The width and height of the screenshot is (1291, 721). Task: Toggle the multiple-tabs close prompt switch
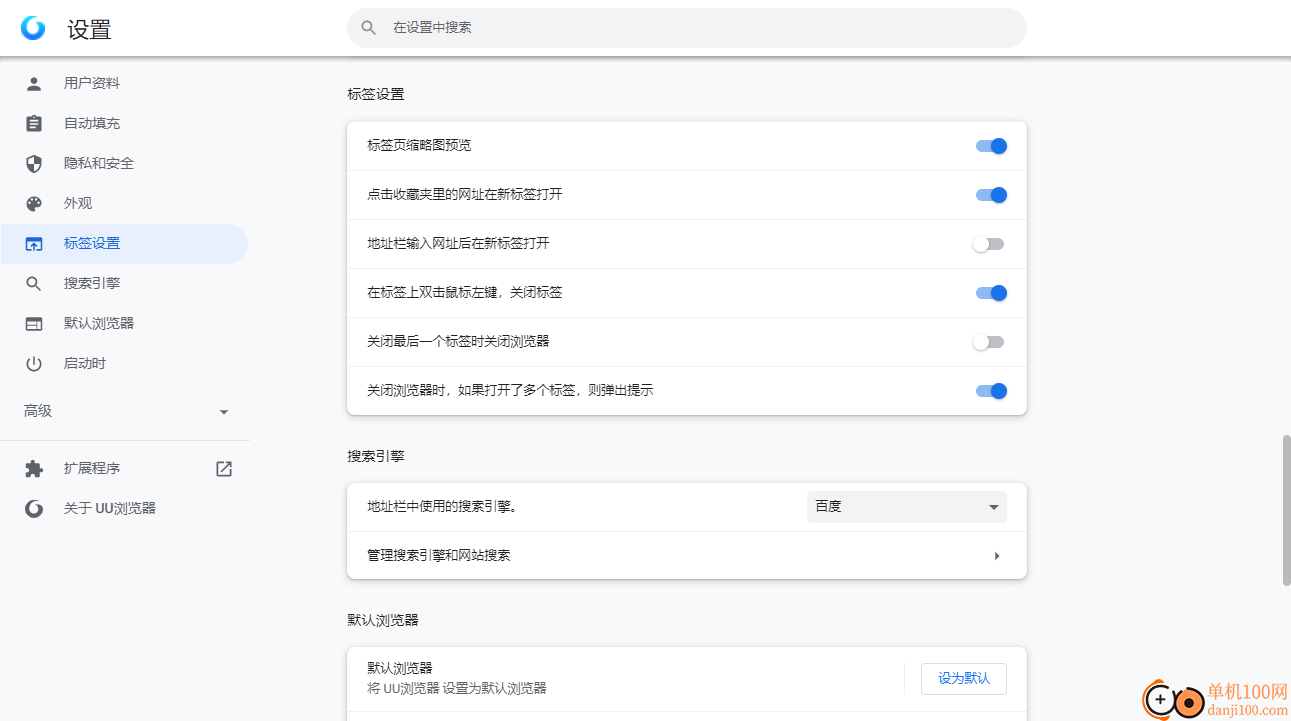[991, 391]
